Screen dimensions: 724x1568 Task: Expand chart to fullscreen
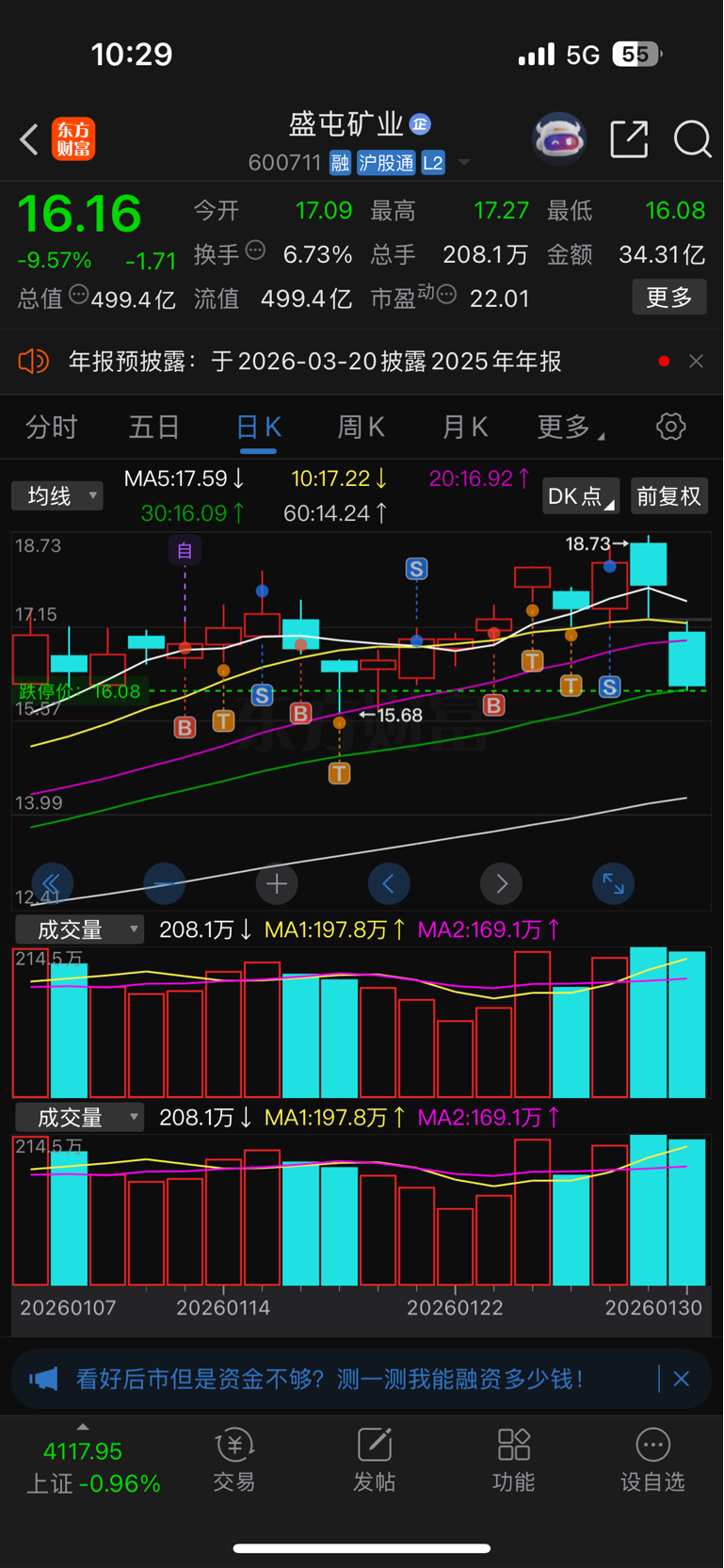click(614, 883)
